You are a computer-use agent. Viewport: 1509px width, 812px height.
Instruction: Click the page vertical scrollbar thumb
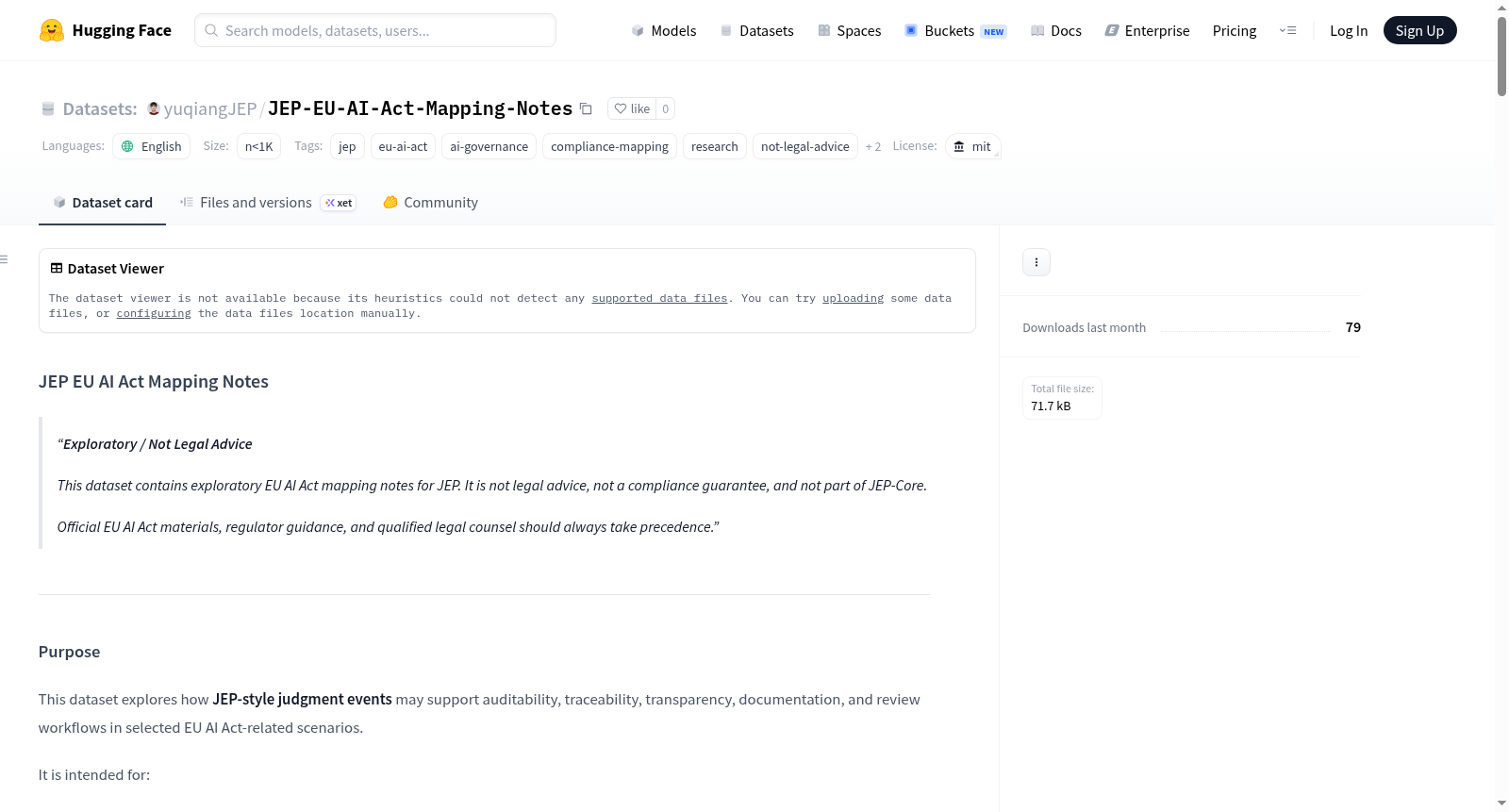coord(1501,55)
